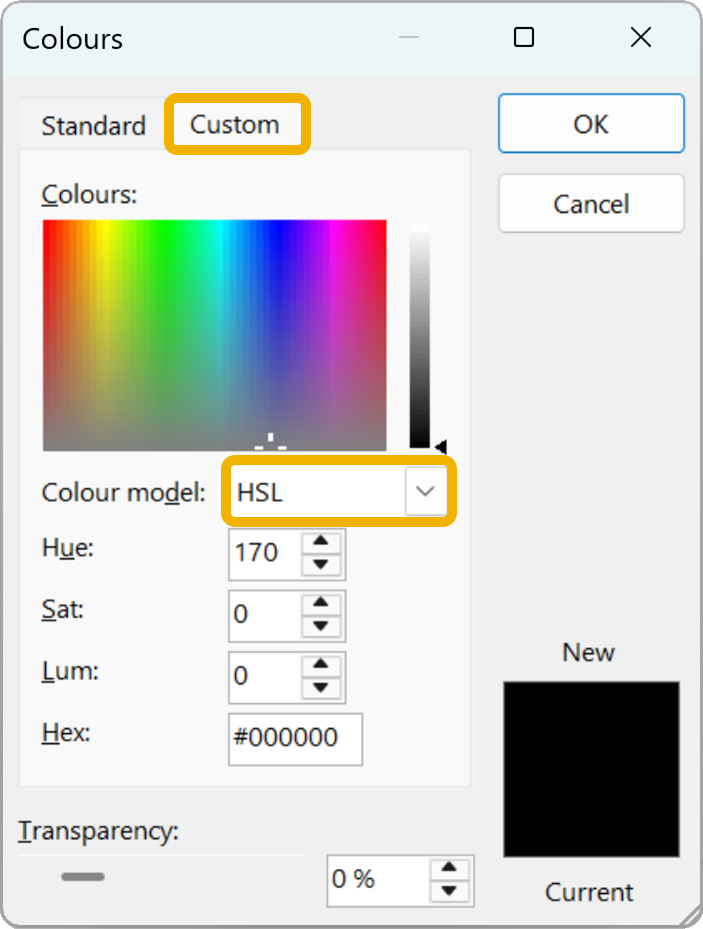The width and height of the screenshot is (703, 929).
Task: Click the New/Current colour preview box
Action: click(x=591, y=769)
